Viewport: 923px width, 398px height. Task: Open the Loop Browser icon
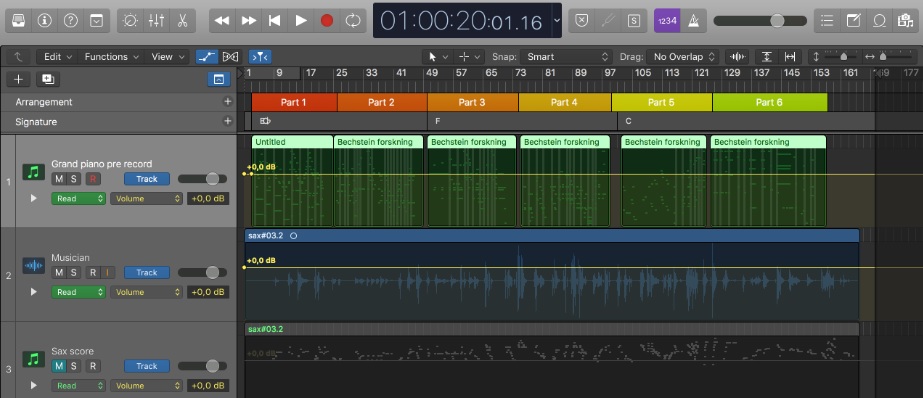[x=879, y=21]
